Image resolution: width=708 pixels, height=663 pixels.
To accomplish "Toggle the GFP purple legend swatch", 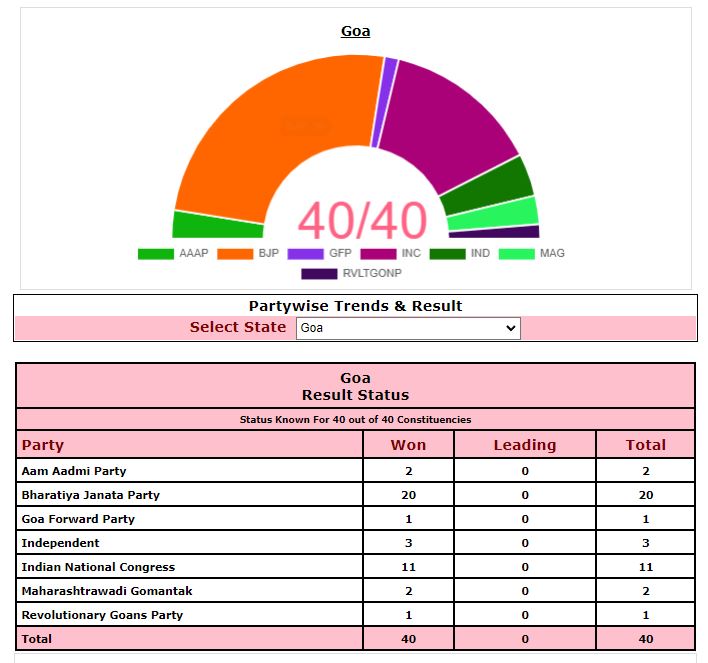I will click(x=306, y=254).
